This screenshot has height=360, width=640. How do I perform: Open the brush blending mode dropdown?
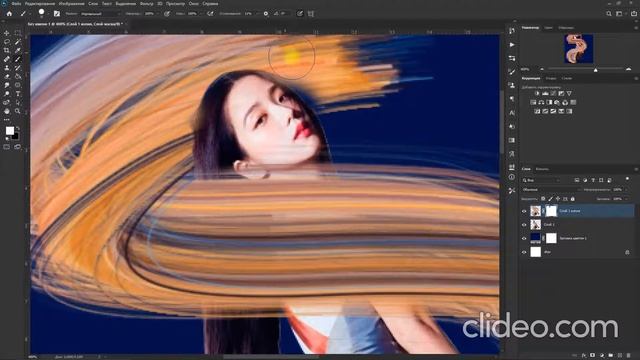pyautogui.click(x=99, y=13)
